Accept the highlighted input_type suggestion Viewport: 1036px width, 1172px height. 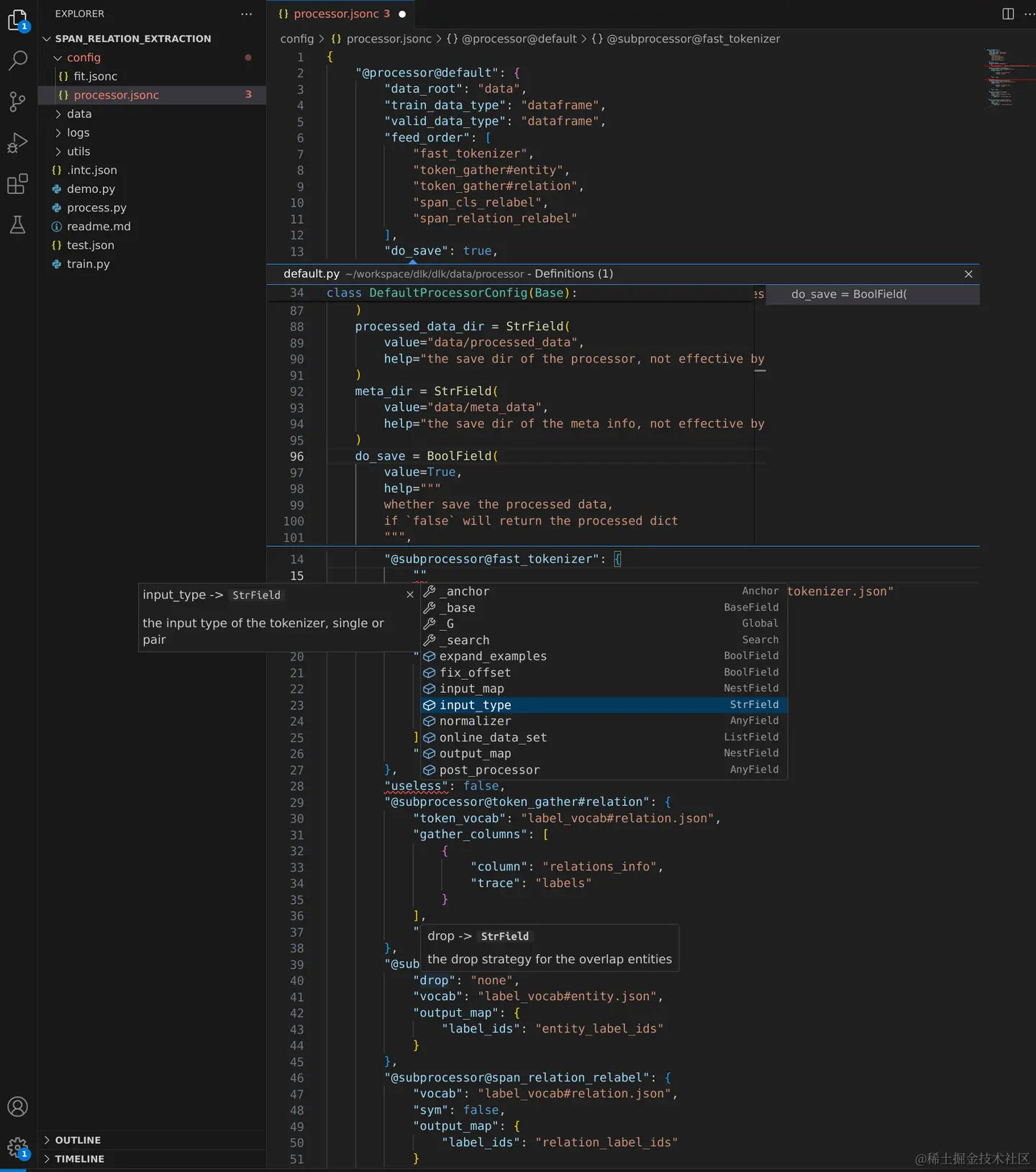pyautogui.click(x=604, y=705)
